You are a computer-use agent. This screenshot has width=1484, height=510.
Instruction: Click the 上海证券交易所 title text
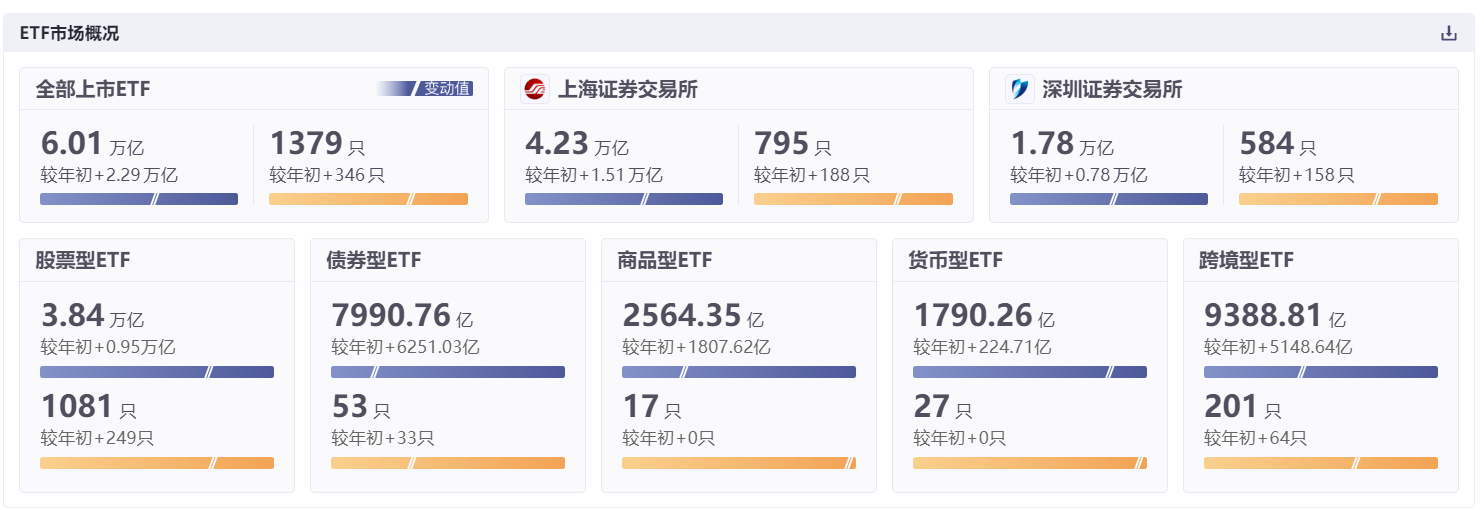627,89
